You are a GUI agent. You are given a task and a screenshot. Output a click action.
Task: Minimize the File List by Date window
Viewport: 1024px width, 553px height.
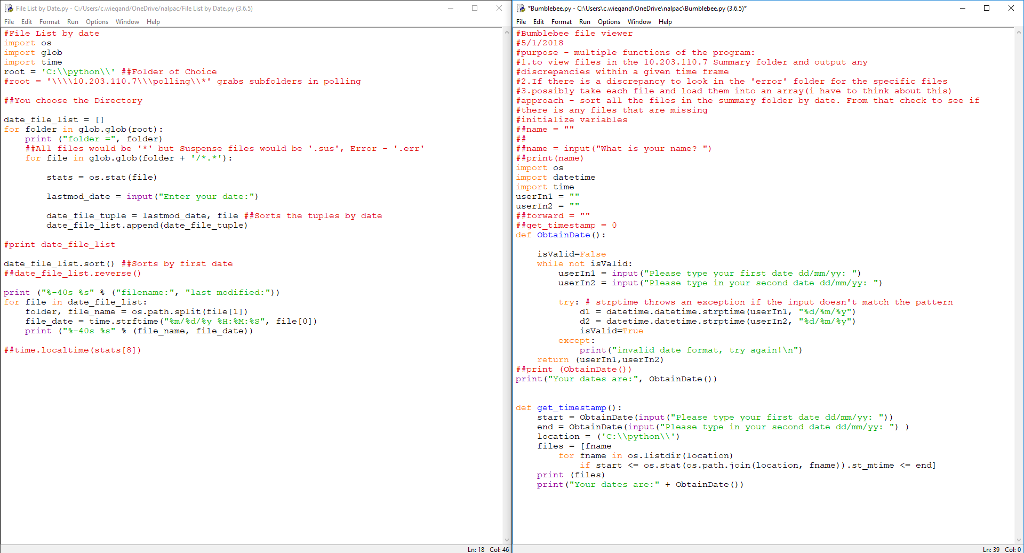pyautogui.click(x=451, y=8)
